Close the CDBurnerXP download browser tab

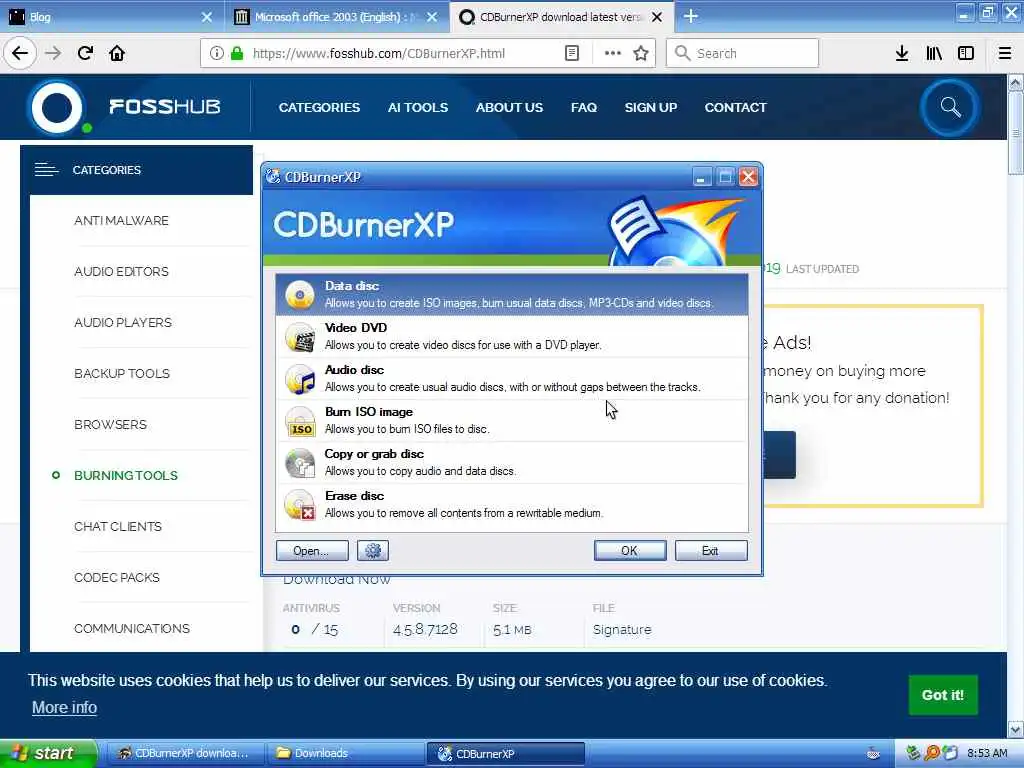click(658, 17)
